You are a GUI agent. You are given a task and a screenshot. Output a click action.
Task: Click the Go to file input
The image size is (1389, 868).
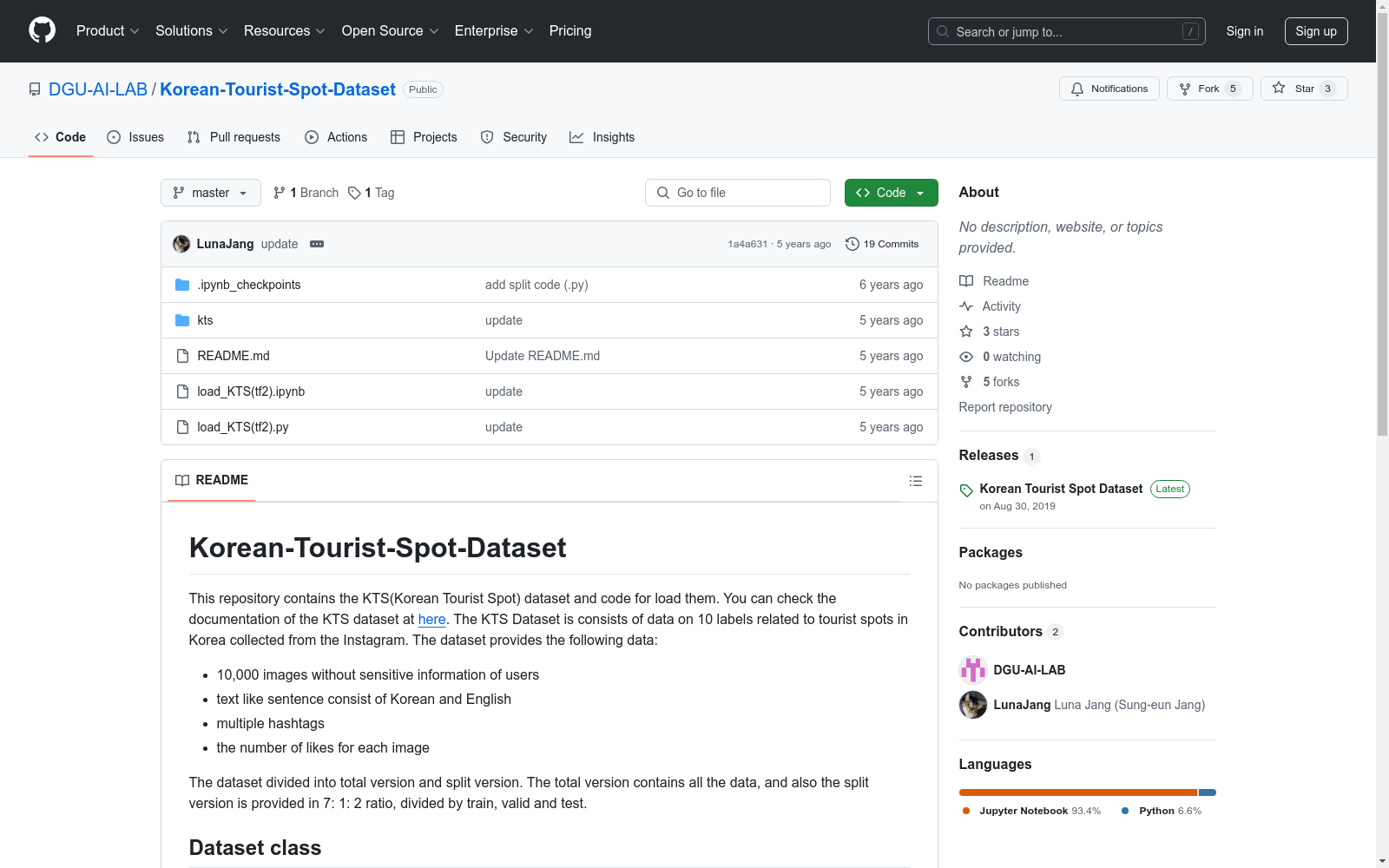click(x=738, y=193)
